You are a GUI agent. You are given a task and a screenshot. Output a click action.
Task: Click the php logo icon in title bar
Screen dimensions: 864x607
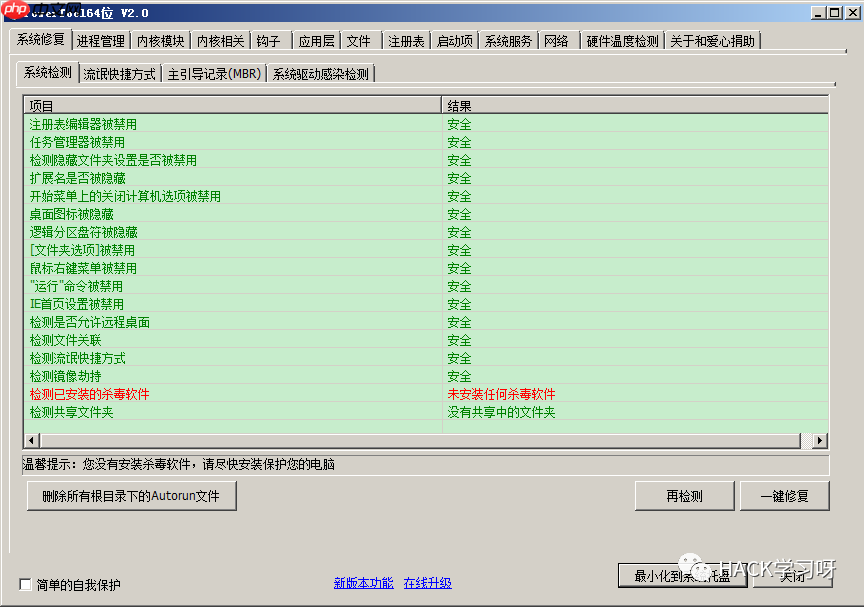pyautogui.click(x=12, y=12)
